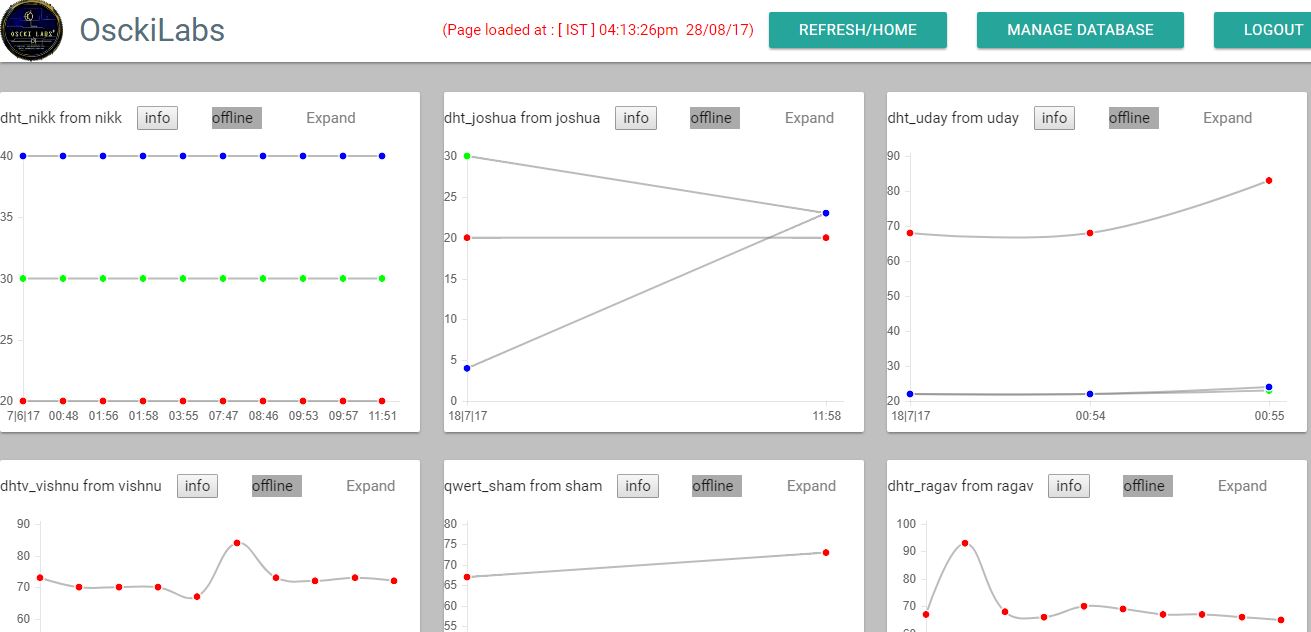Open info for dht_uday

1055,118
